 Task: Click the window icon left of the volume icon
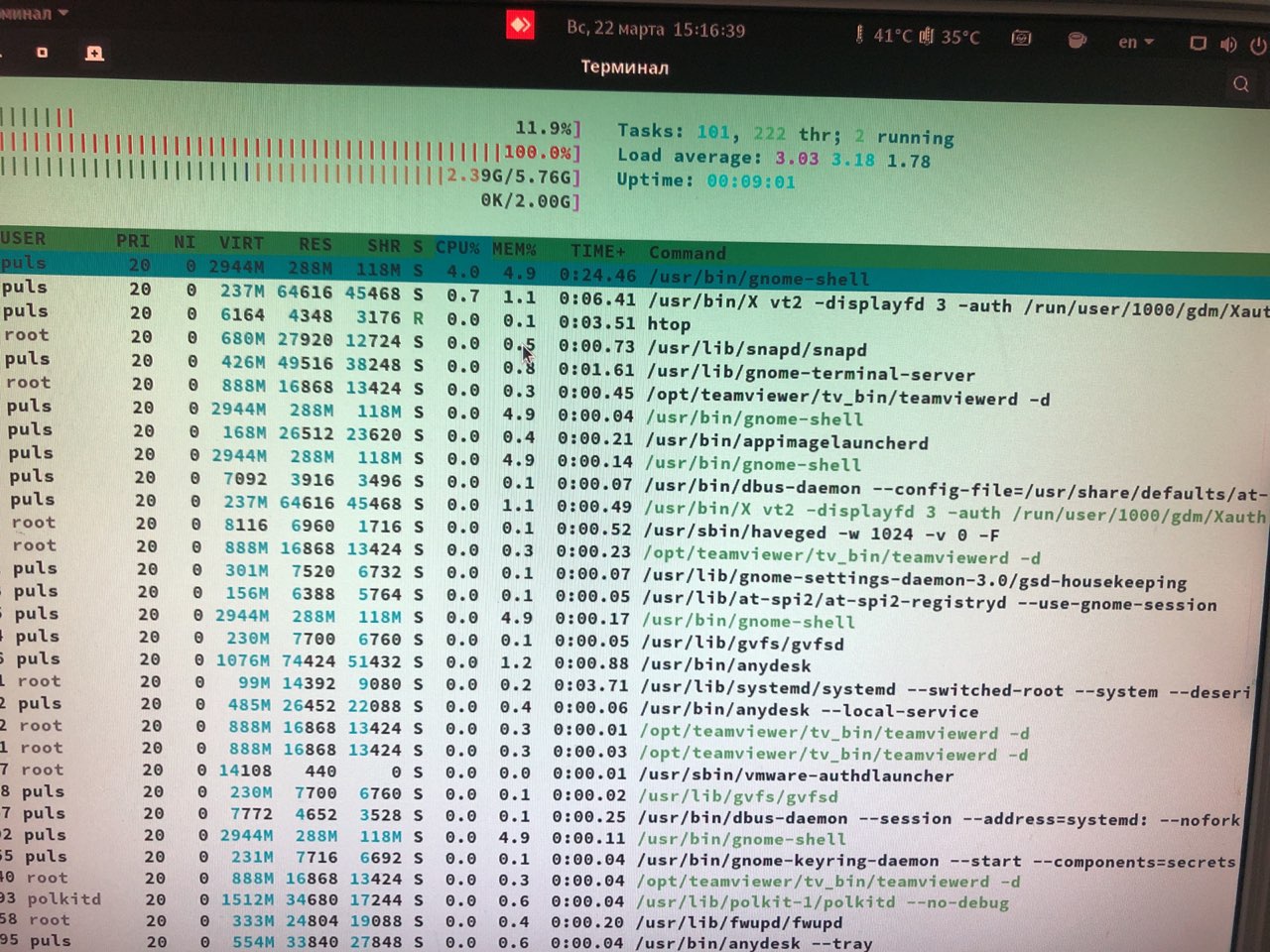1199,43
